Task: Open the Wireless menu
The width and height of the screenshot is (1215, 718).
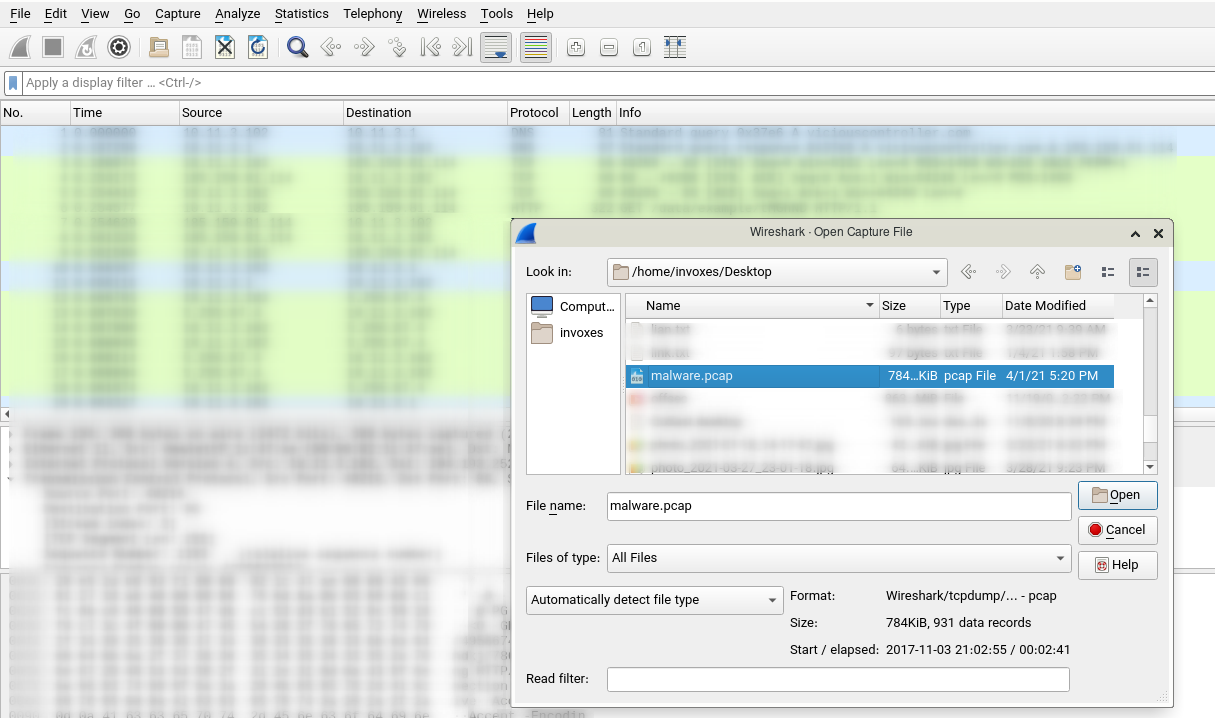Action: 441,14
